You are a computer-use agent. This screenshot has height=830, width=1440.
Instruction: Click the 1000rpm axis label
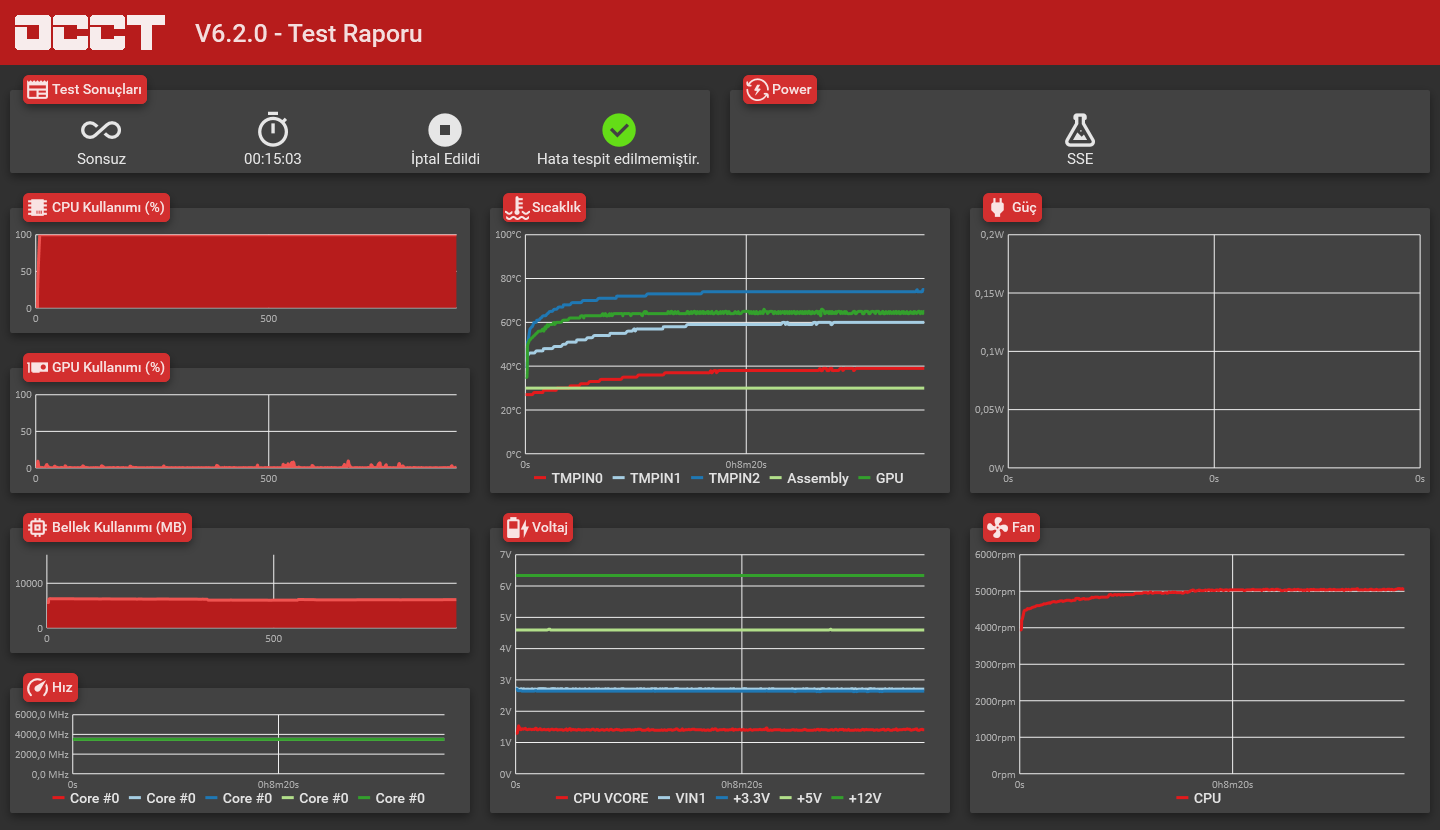[x=997, y=738]
